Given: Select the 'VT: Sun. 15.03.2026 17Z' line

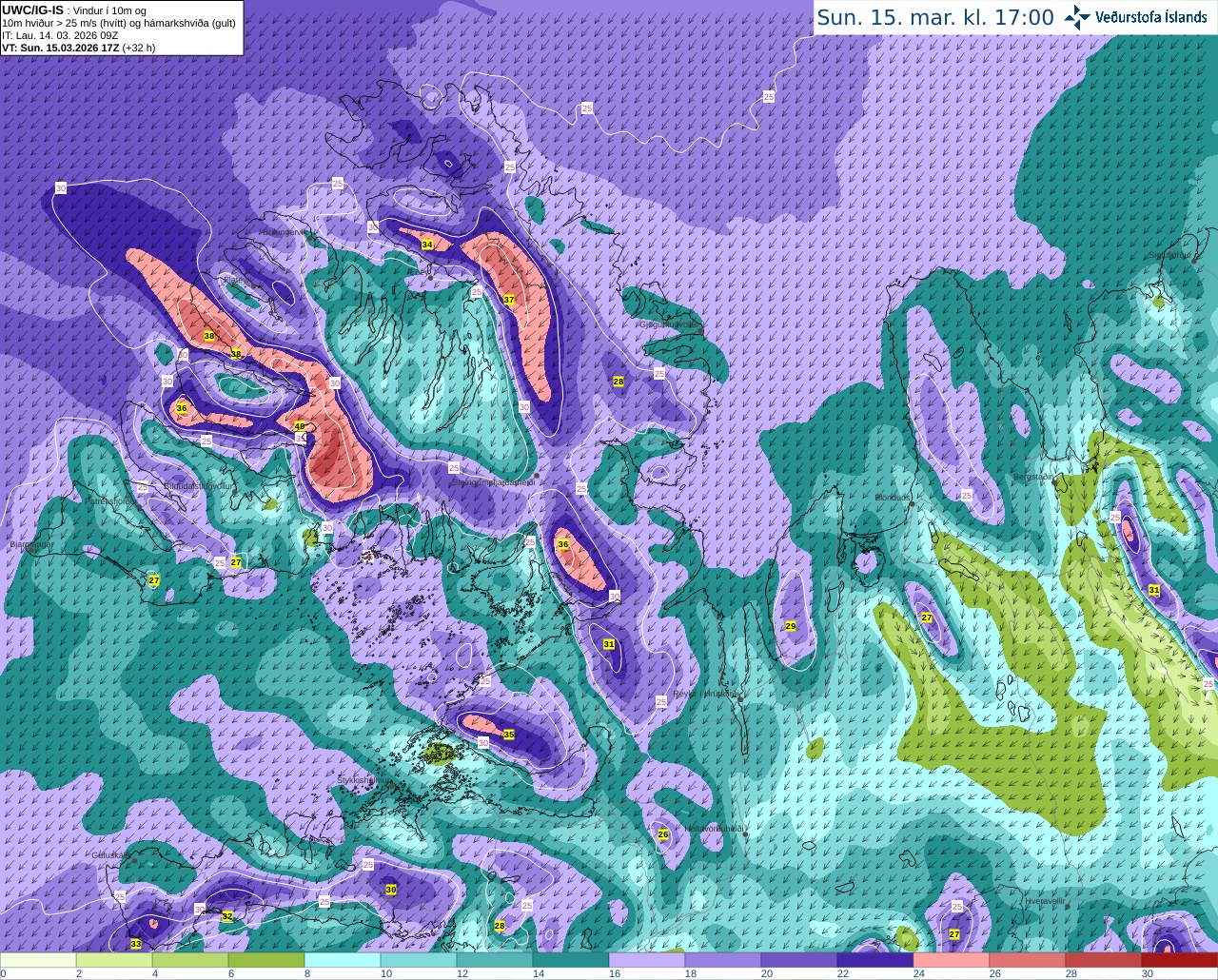Looking at the screenshot, I should click(61, 48).
